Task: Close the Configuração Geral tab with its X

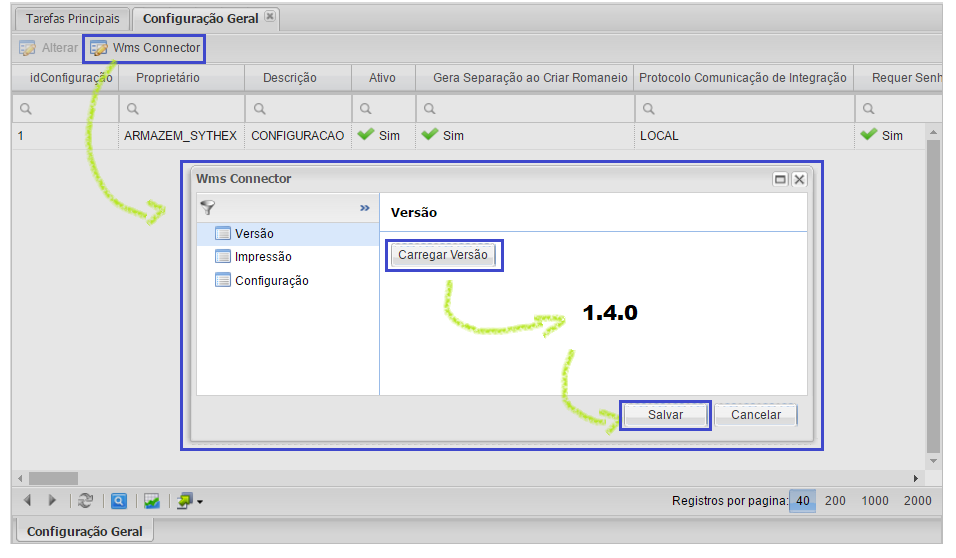Action: click(270, 16)
